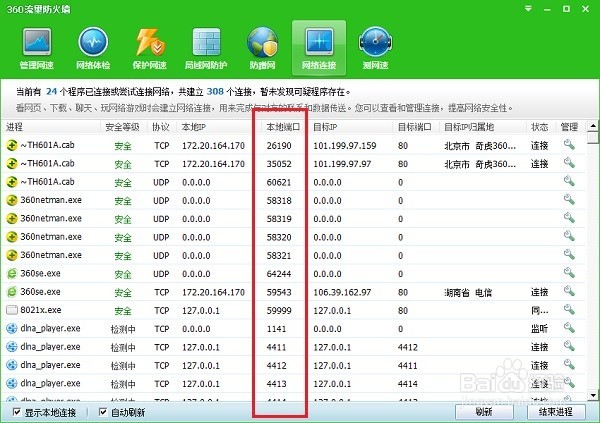Screen dimensions: 600x423
Task: Click the manage wrench for port 58319 row
Action: click(569, 218)
